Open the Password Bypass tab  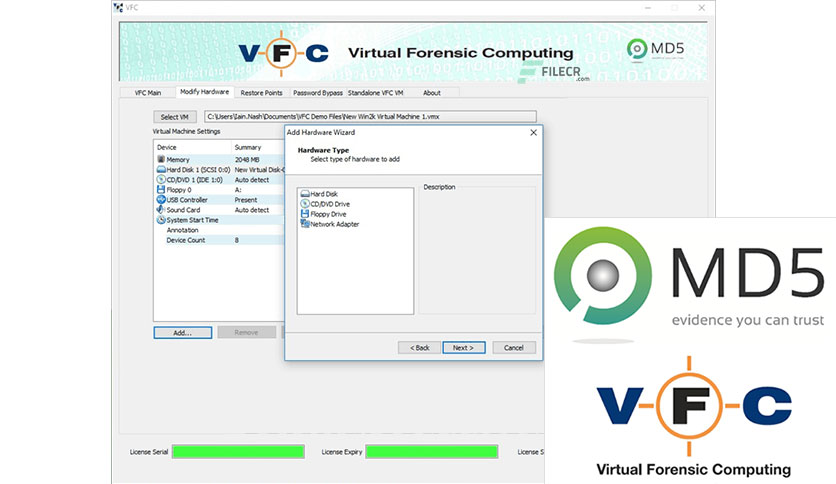point(318,93)
